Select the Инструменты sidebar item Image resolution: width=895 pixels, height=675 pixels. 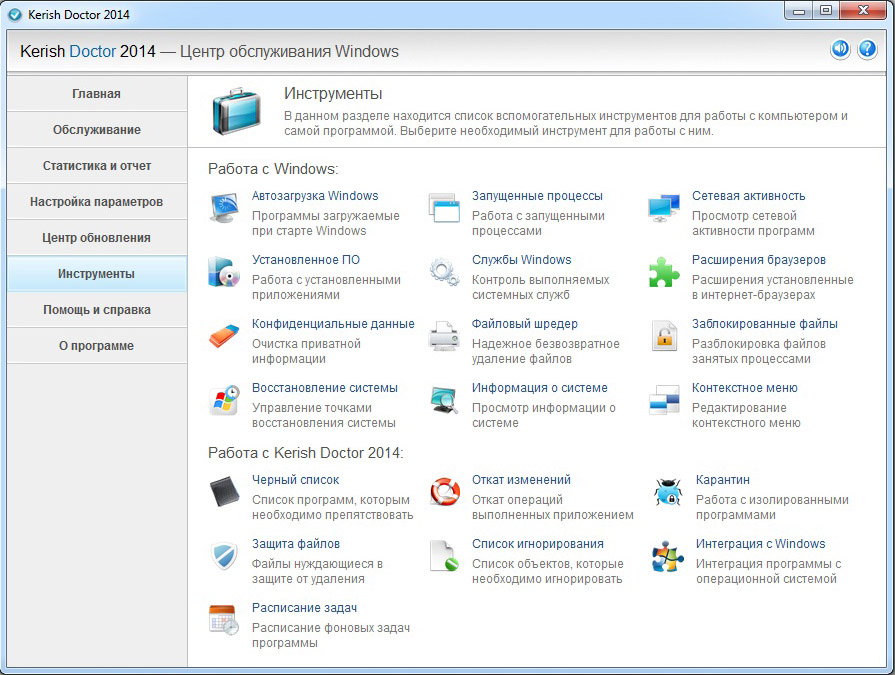click(x=97, y=274)
